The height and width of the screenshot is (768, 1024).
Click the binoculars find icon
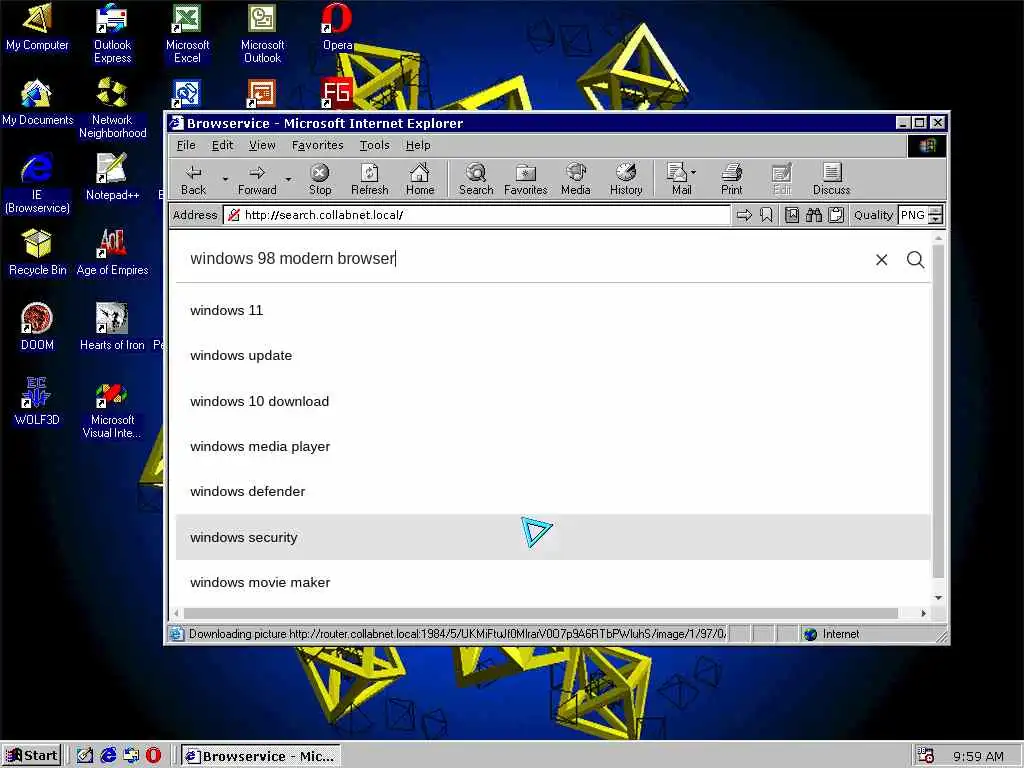coord(814,215)
